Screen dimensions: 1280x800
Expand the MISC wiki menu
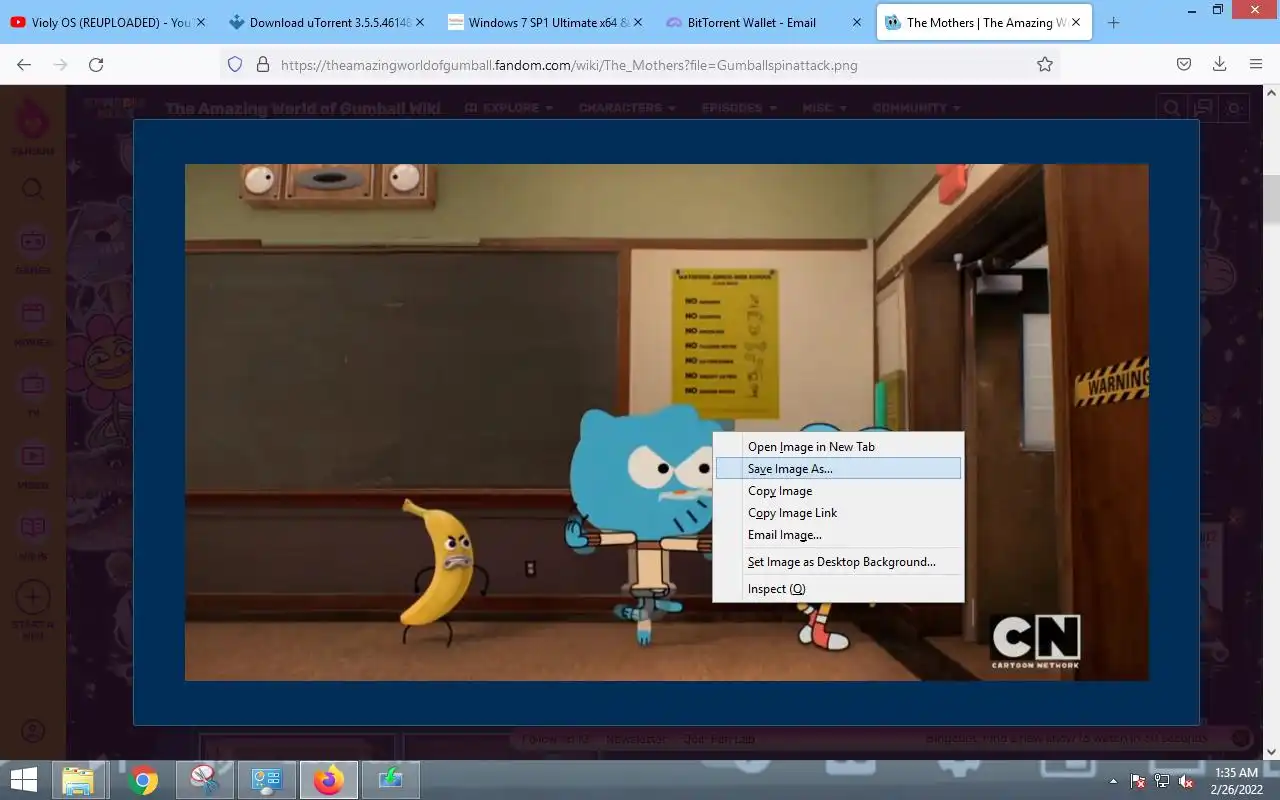click(825, 108)
